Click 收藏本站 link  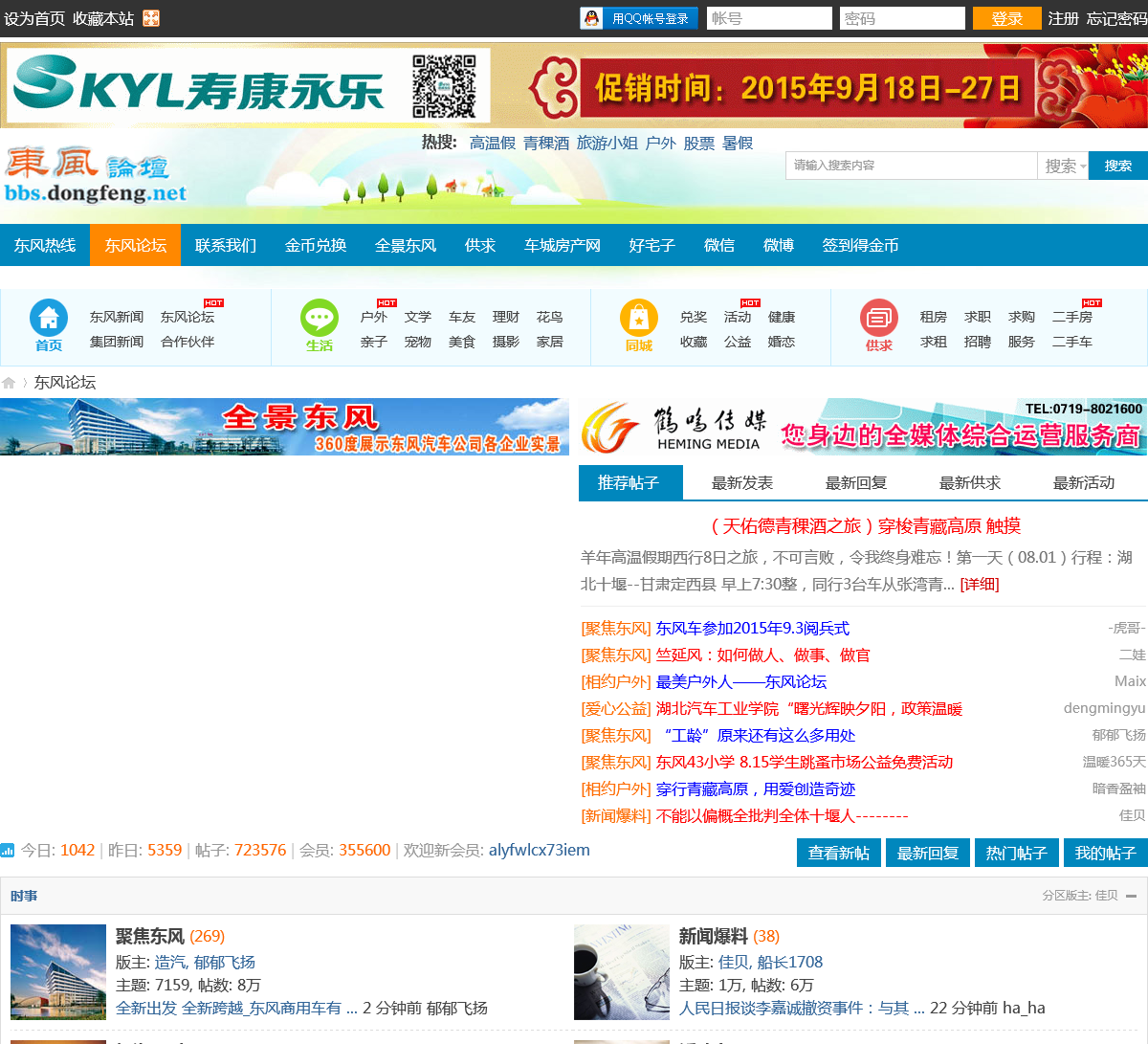point(103,18)
